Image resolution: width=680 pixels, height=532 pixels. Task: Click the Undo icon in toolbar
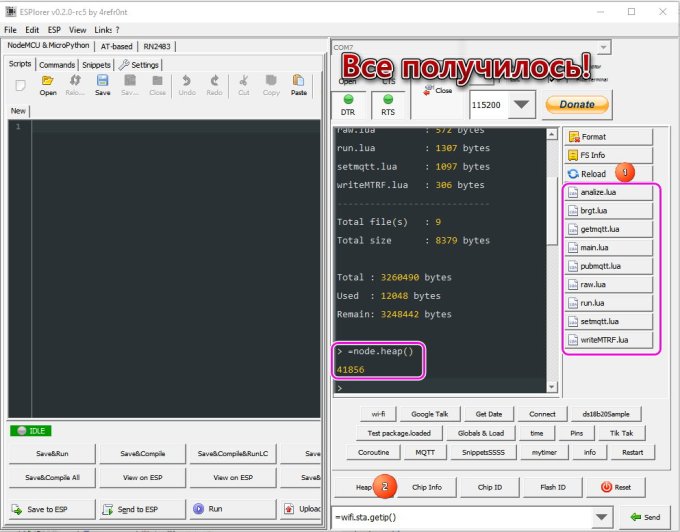(x=186, y=85)
